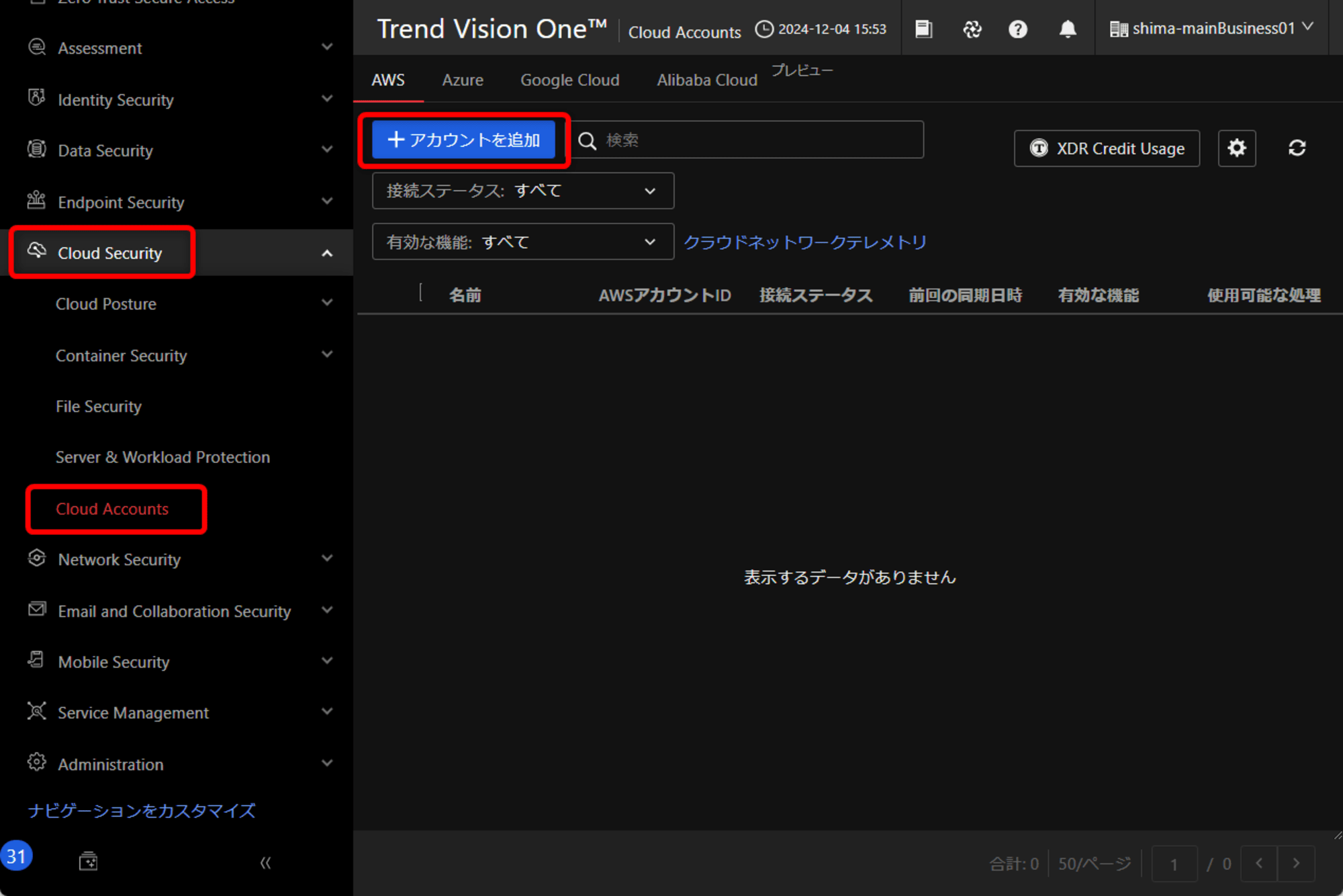Screen dimensions: 1343x896
Task: Click the 検索 search input field
Action: (x=748, y=140)
